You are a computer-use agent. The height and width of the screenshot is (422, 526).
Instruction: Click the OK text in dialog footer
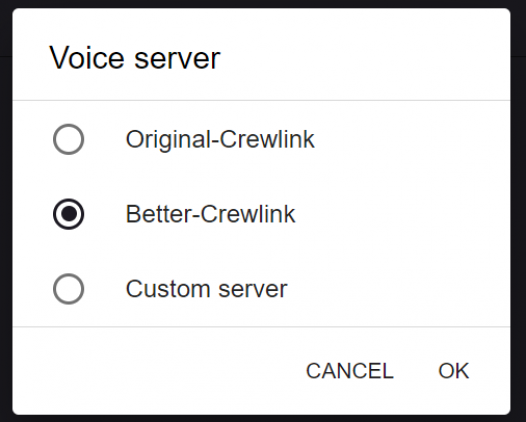[454, 371]
